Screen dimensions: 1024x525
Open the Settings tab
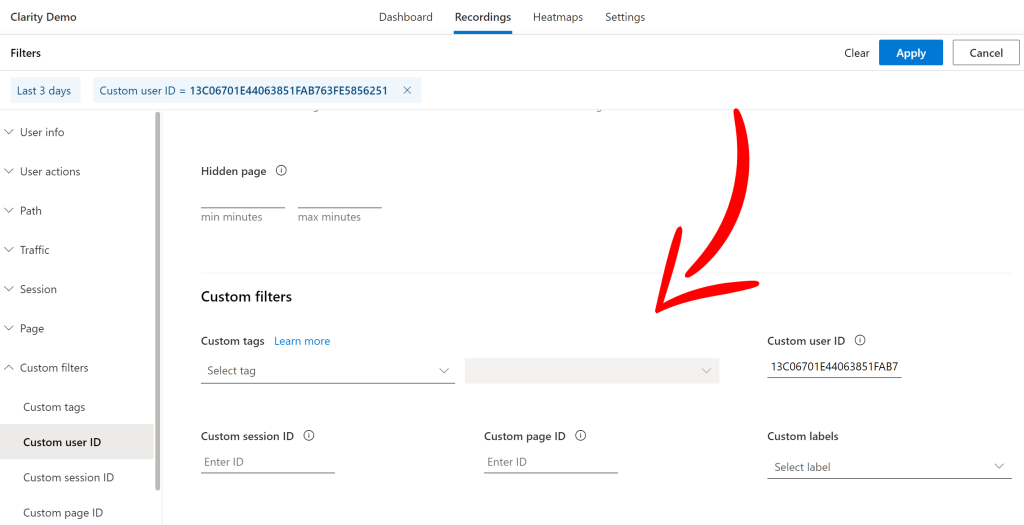[625, 17]
